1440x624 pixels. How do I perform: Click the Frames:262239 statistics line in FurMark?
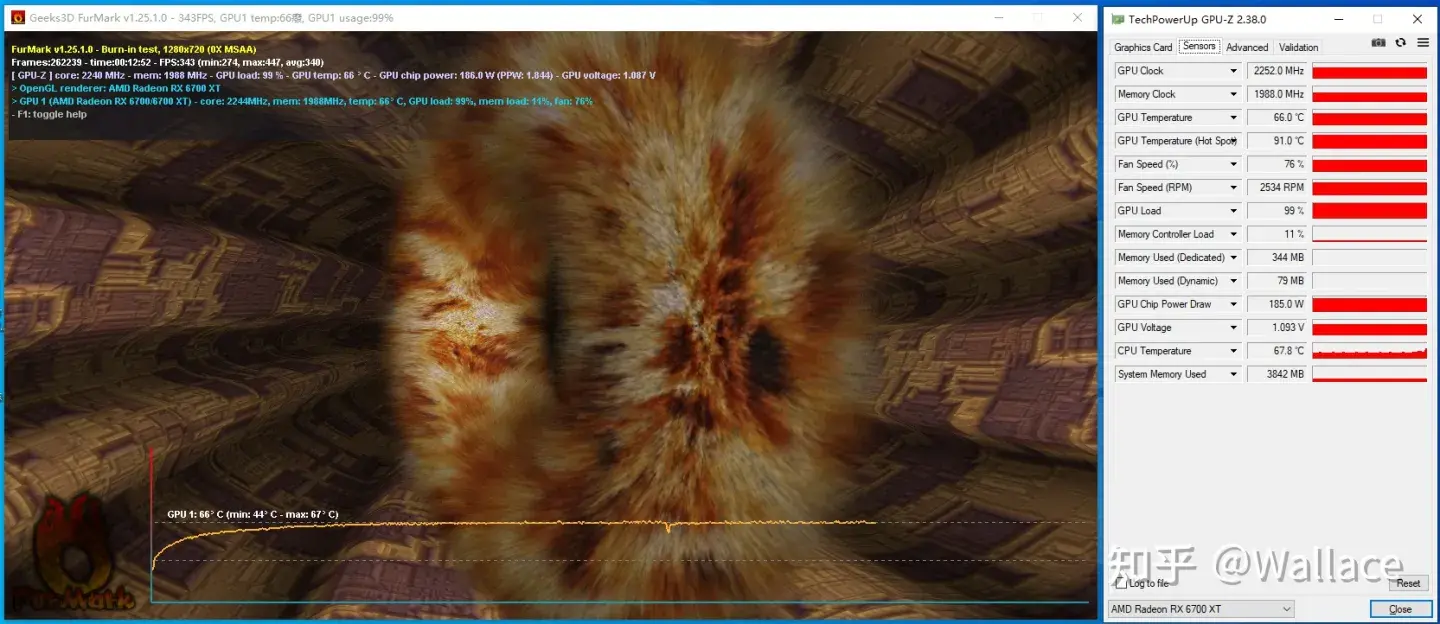click(167, 62)
